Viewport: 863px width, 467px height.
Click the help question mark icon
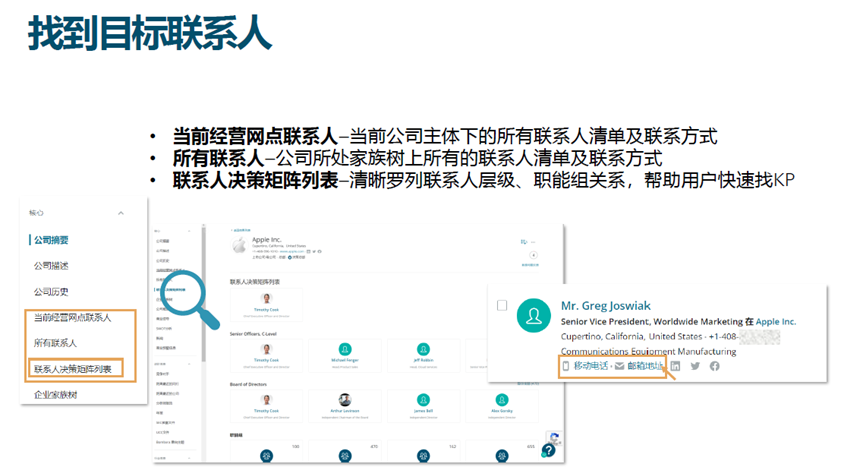tap(548, 450)
